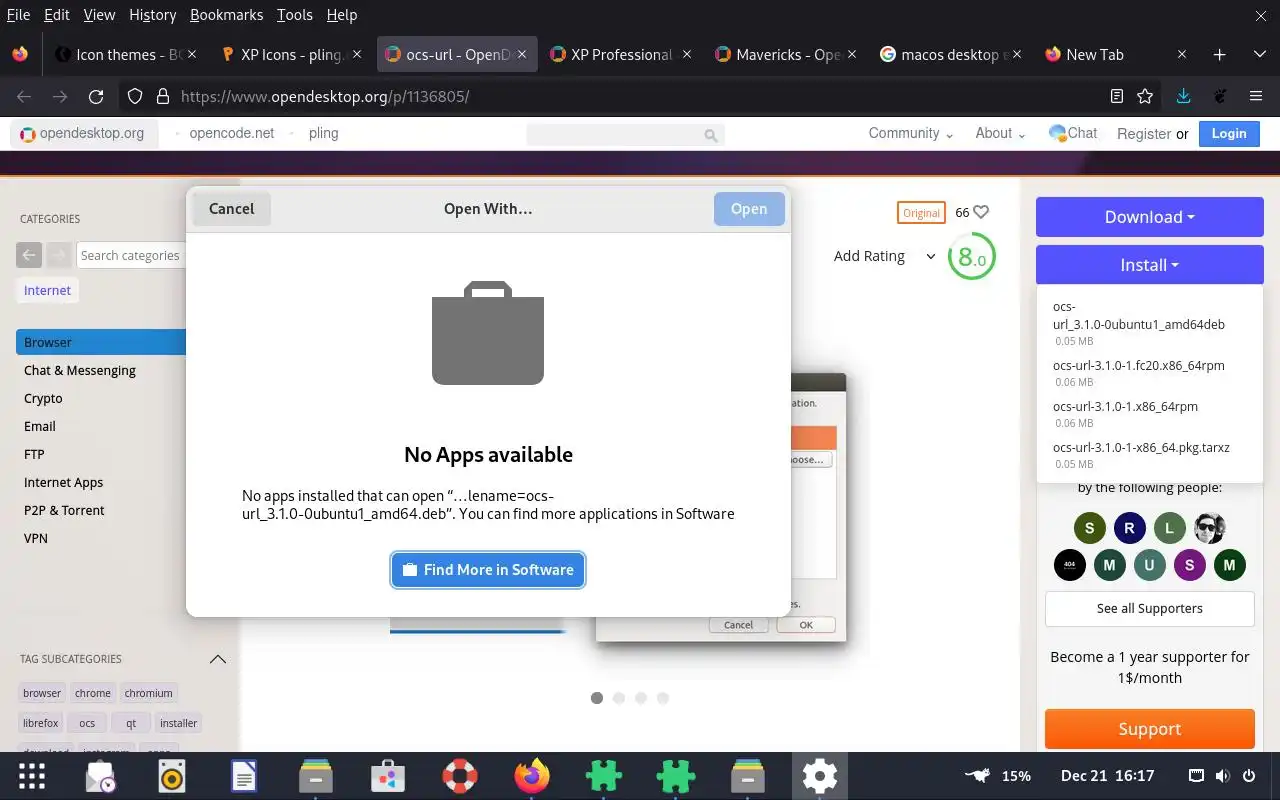Click the opendesktop site search box

tap(625, 134)
